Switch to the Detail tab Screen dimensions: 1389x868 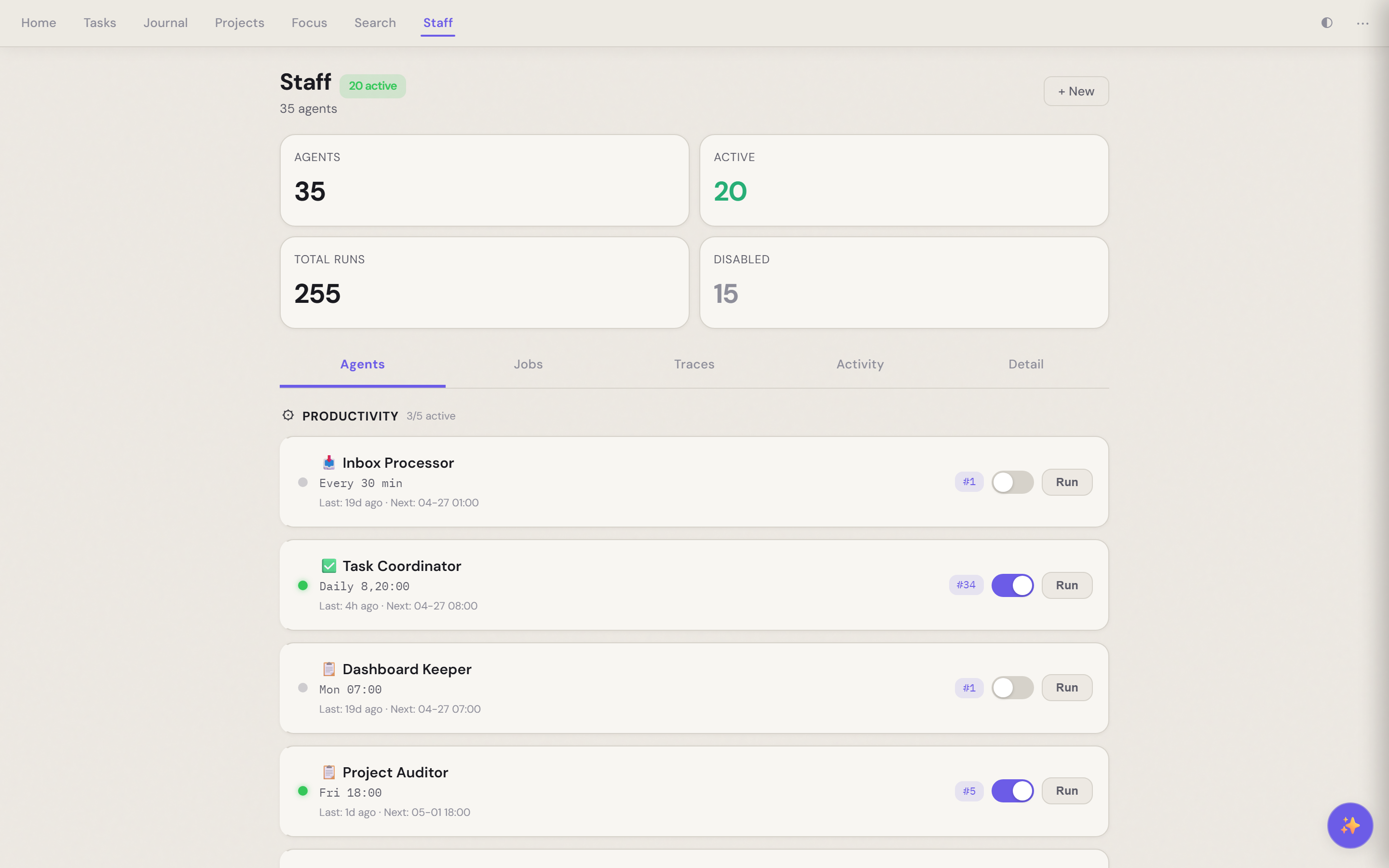(x=1026, y=365)
